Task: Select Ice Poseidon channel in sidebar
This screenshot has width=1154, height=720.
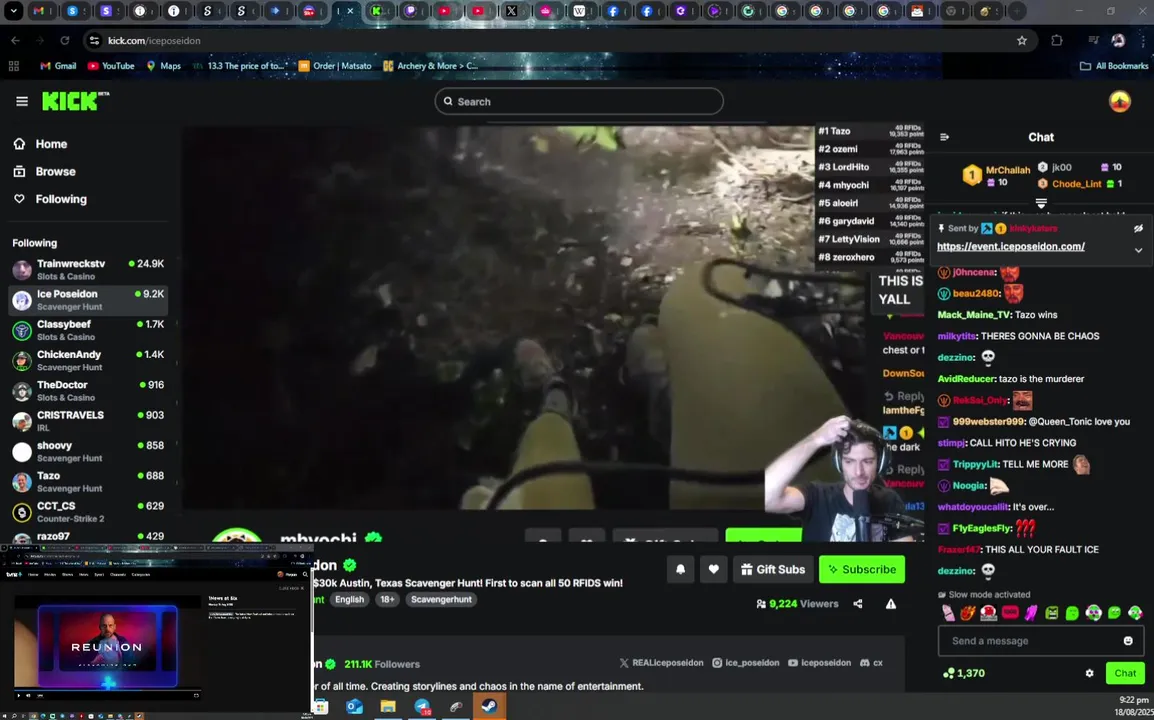Action: tap(88, 300)
